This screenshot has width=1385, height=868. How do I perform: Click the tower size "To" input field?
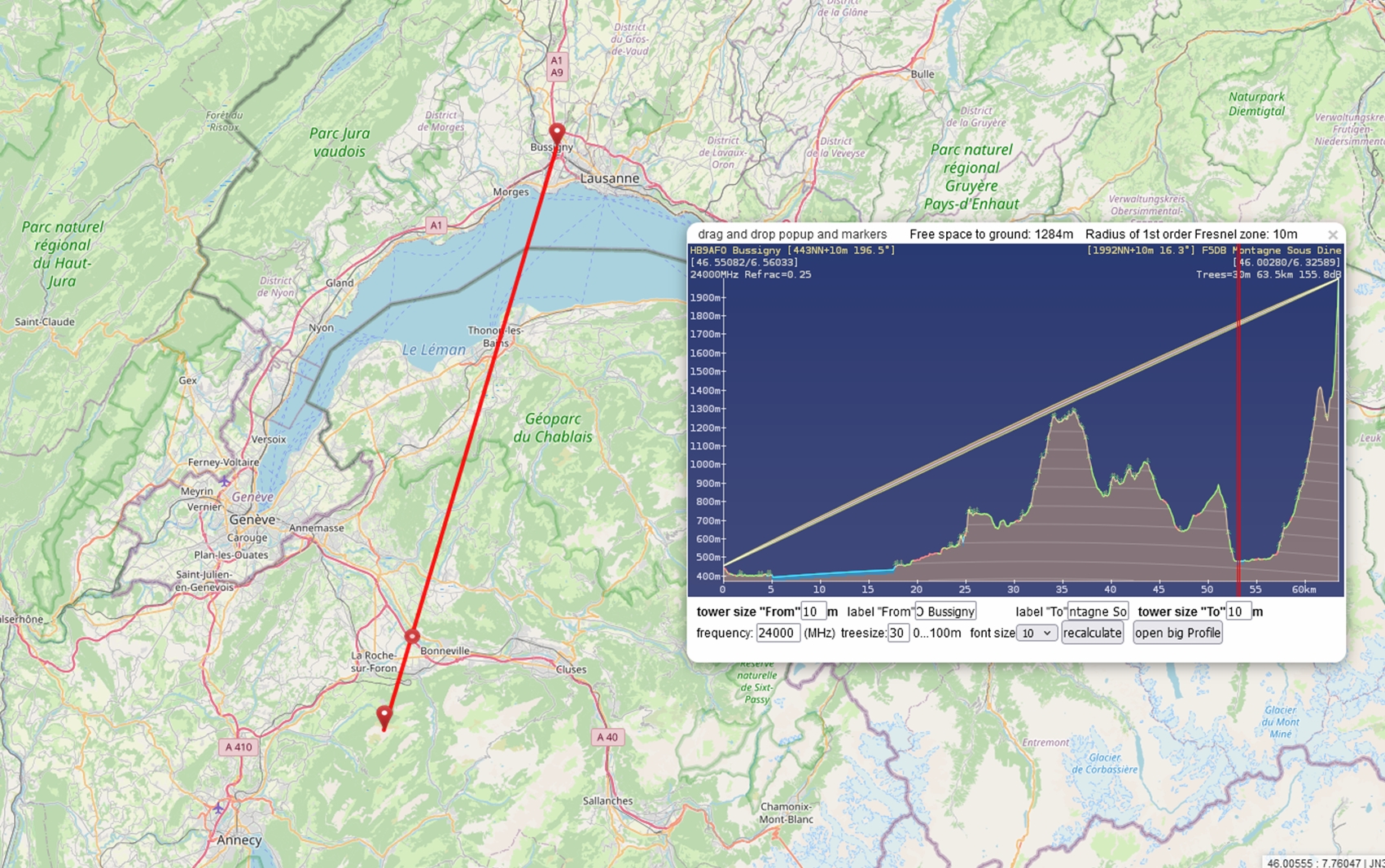1238,612
